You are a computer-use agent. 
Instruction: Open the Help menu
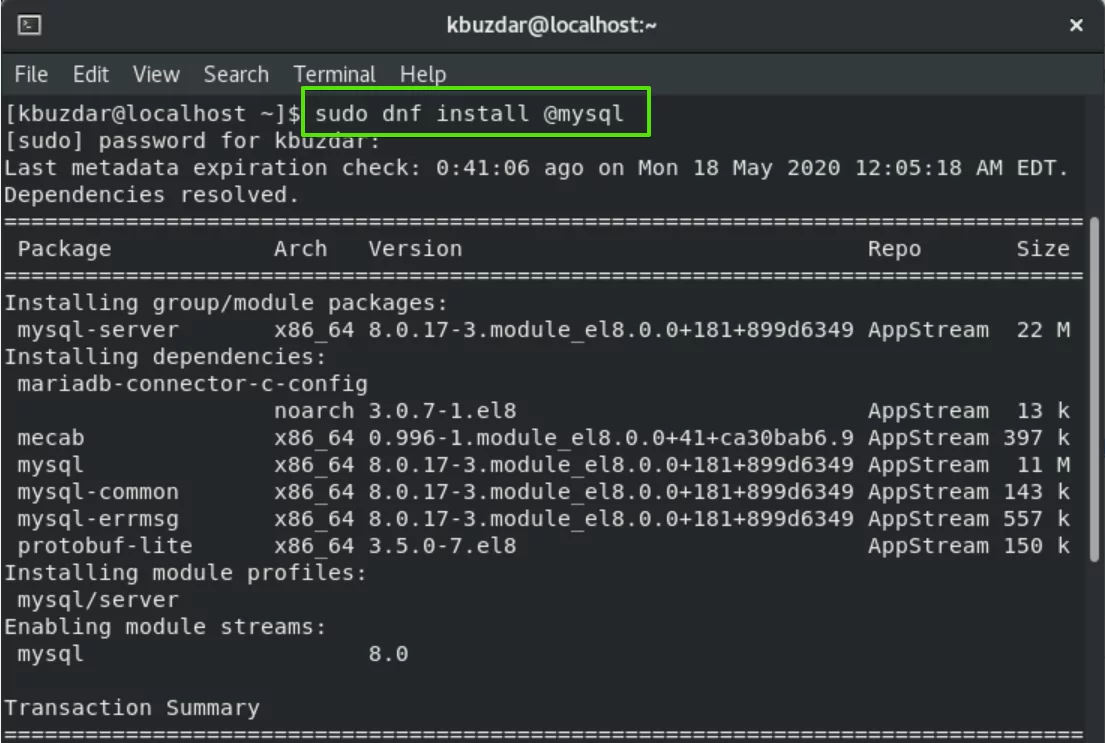pos(423,74)
